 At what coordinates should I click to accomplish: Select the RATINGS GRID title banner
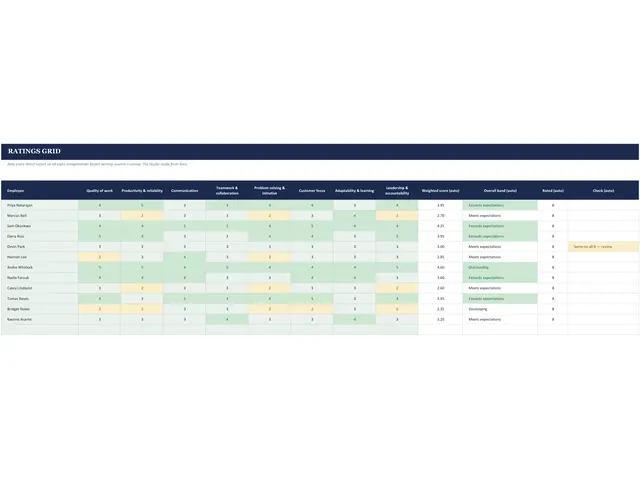pos(320,151)
